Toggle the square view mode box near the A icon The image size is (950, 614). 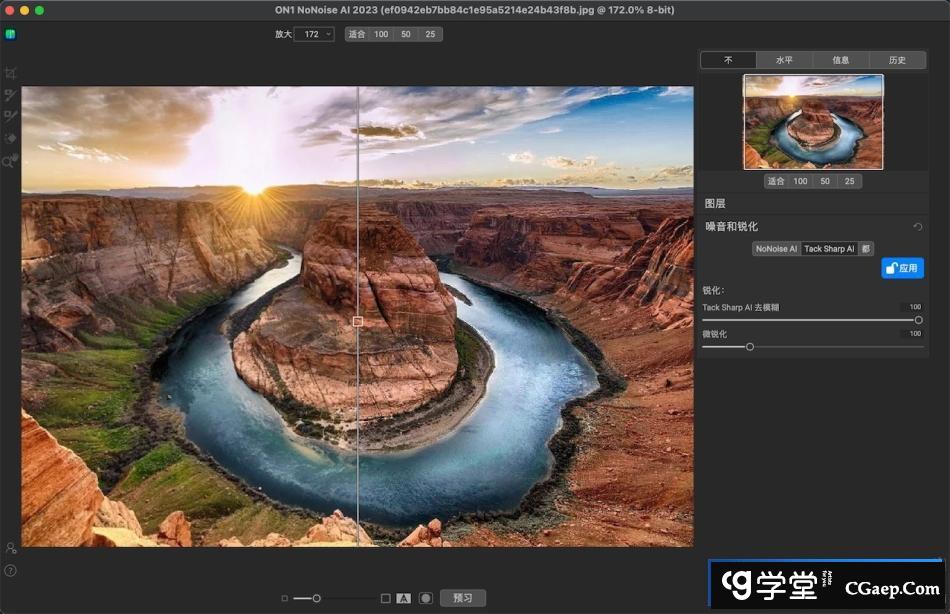385,598
